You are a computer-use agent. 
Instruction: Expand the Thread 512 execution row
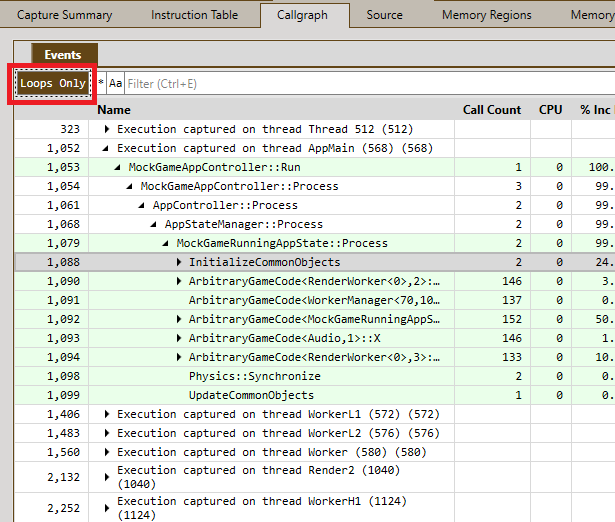coord(107,129)
